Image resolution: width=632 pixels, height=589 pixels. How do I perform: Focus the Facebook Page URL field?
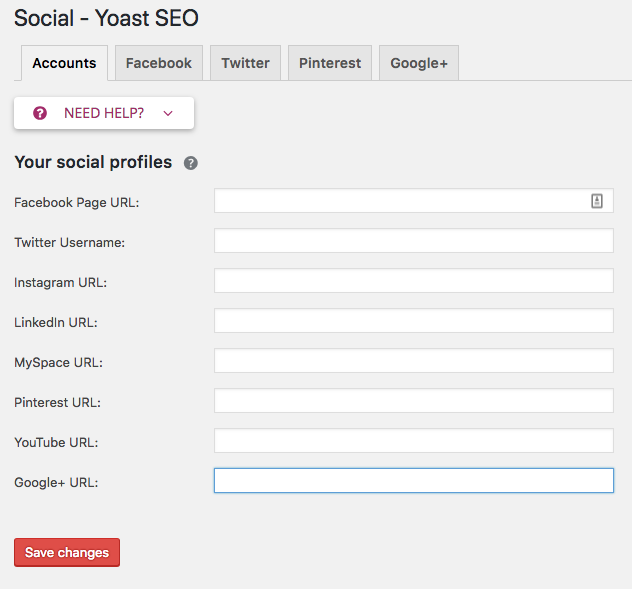pos(414,201)
